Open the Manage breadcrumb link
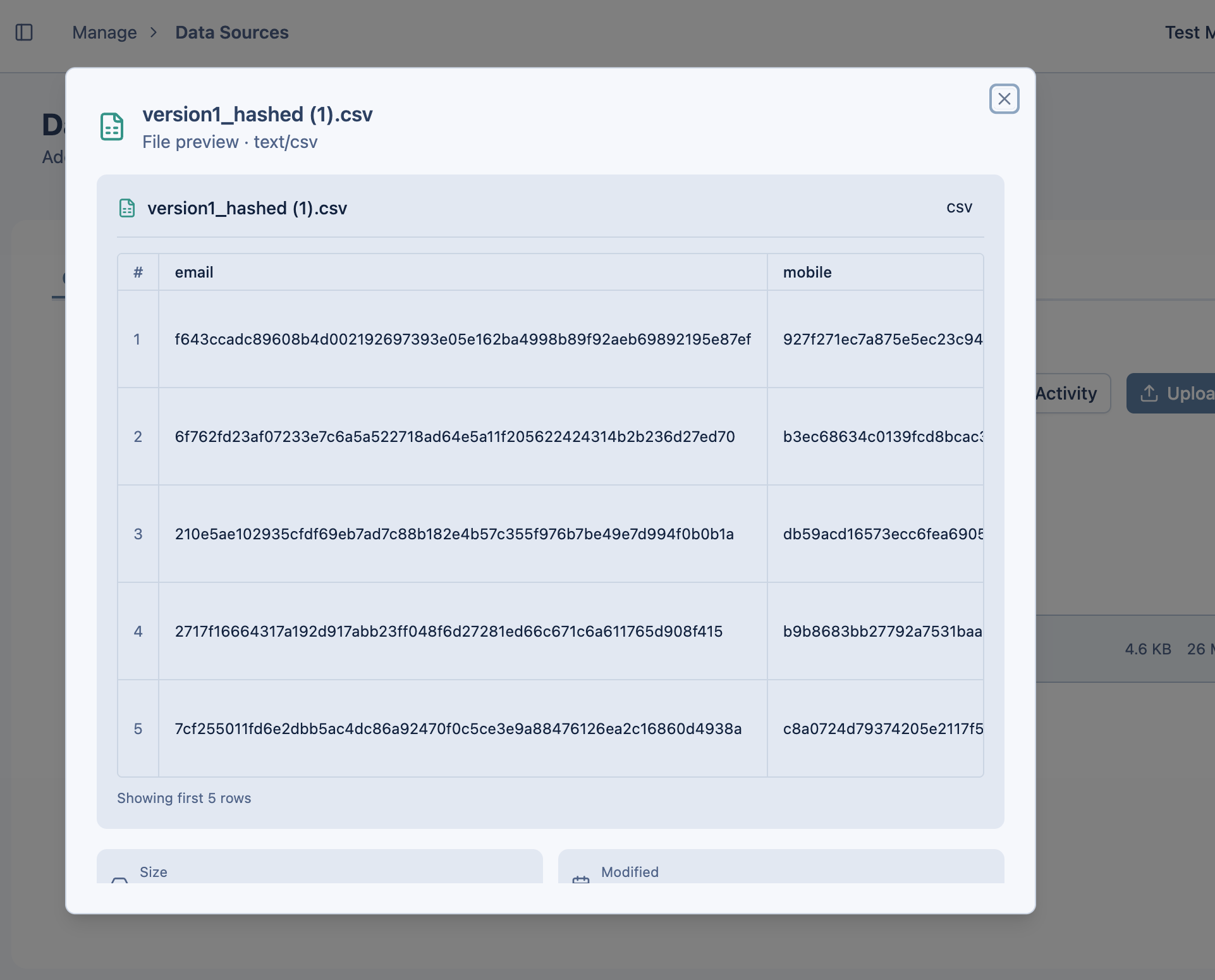Viewport: 1215px width, 980px height. point(104,32)
